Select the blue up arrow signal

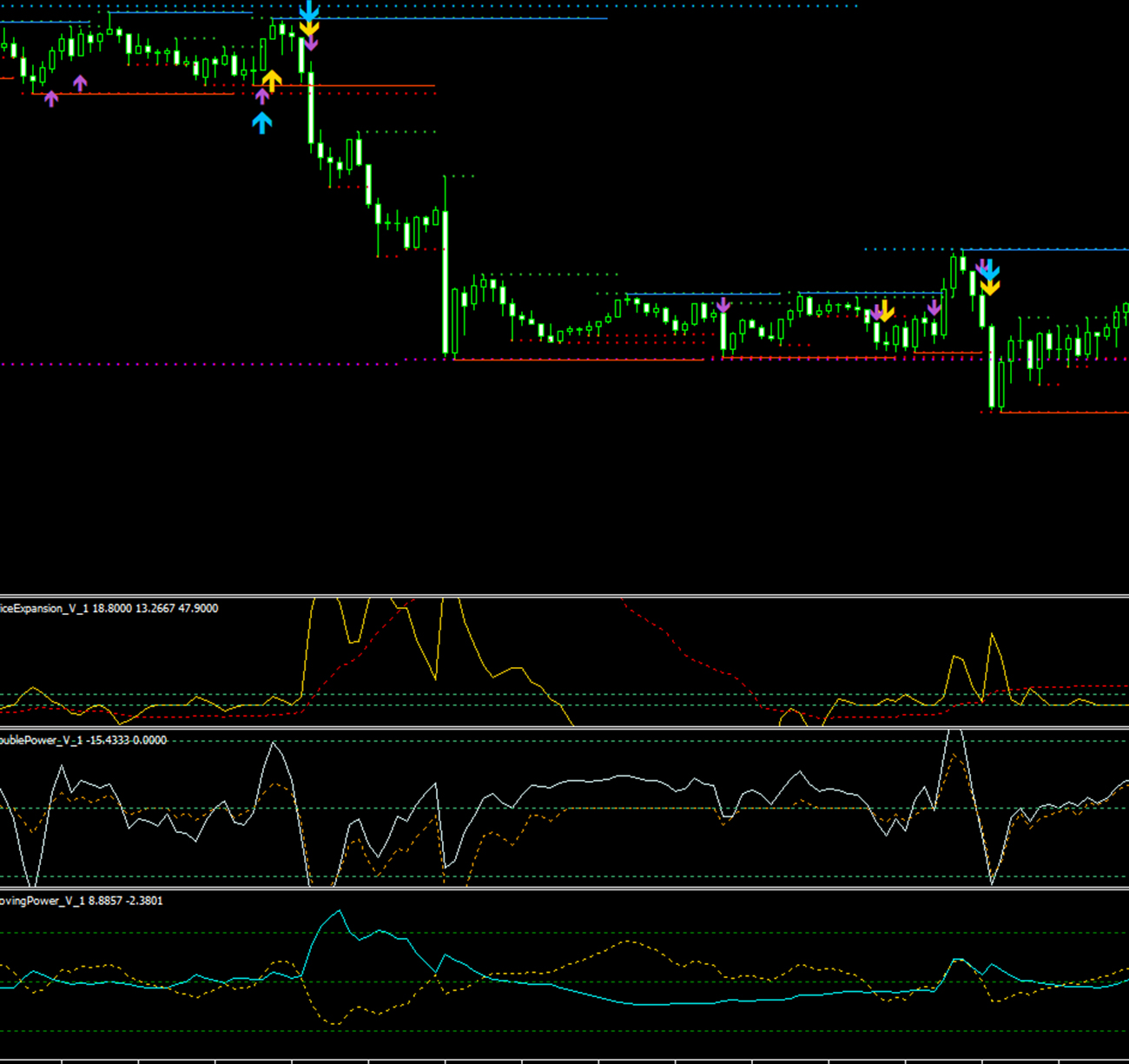pos(261,123)
